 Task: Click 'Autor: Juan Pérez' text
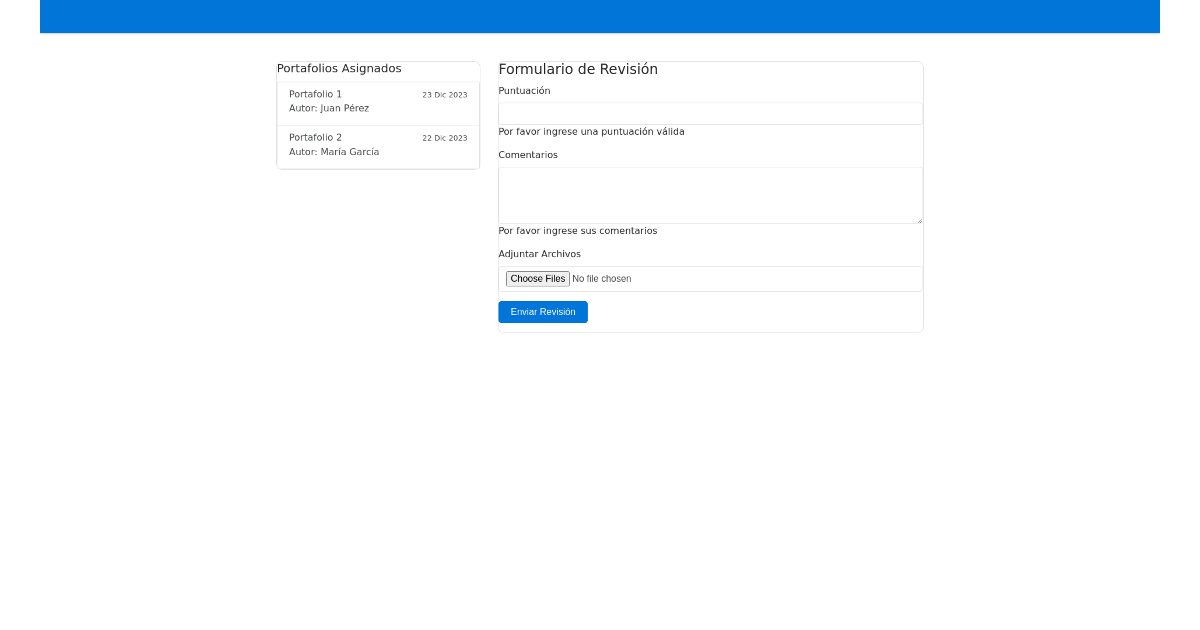(x=329, y=108)
